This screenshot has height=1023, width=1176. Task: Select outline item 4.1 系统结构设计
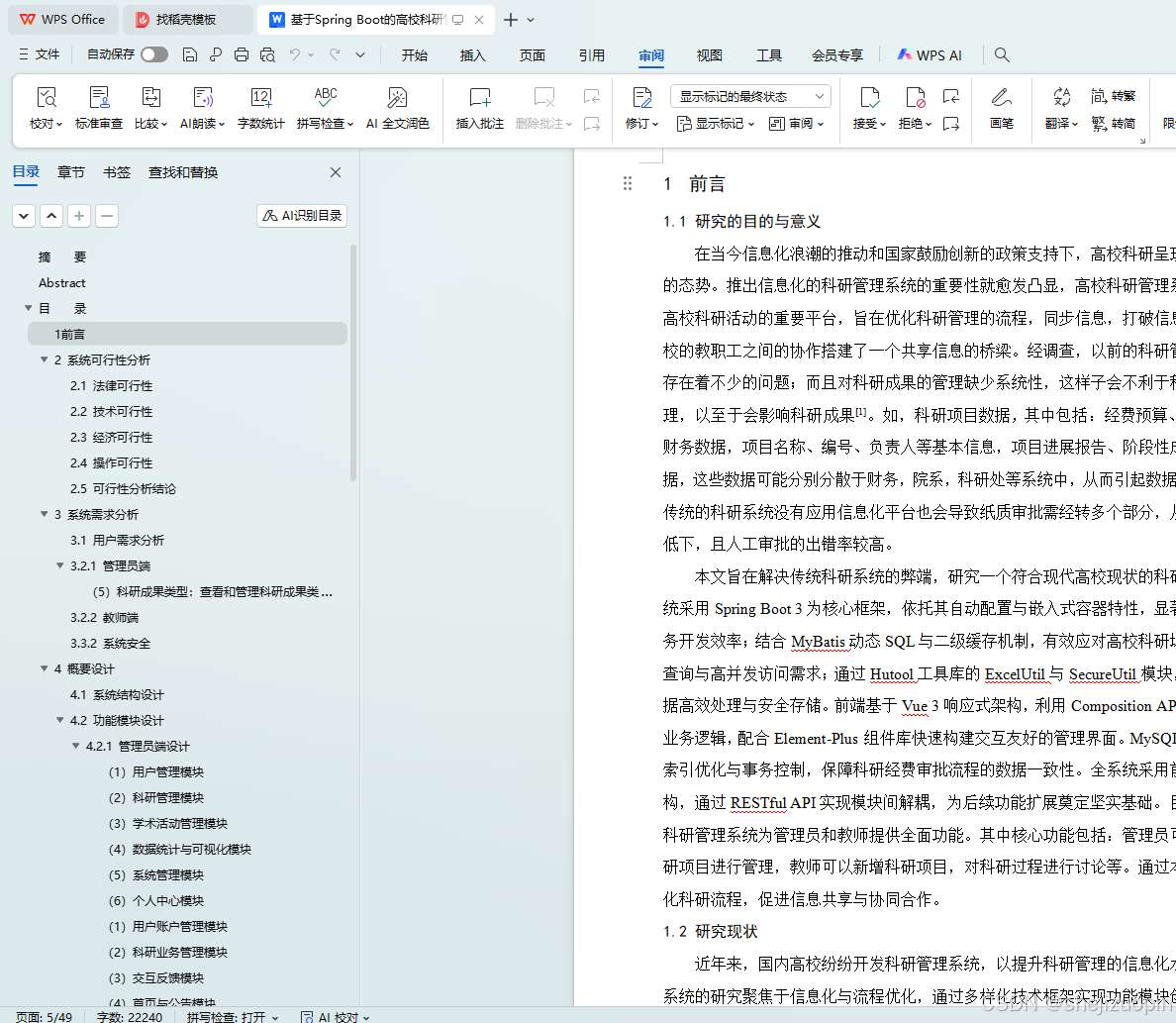117,695
